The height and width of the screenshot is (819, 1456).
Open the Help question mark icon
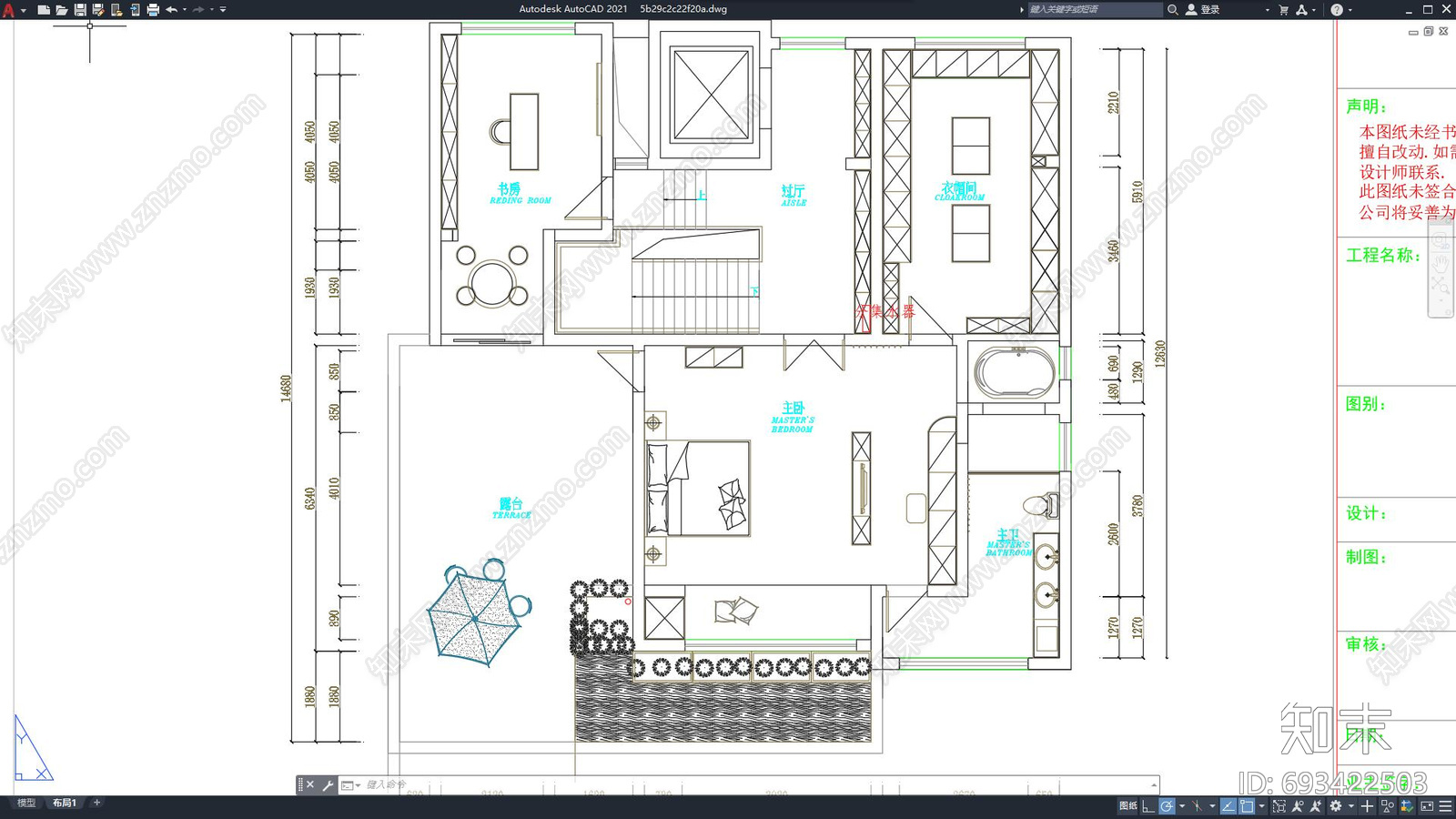coord(1336,9)
